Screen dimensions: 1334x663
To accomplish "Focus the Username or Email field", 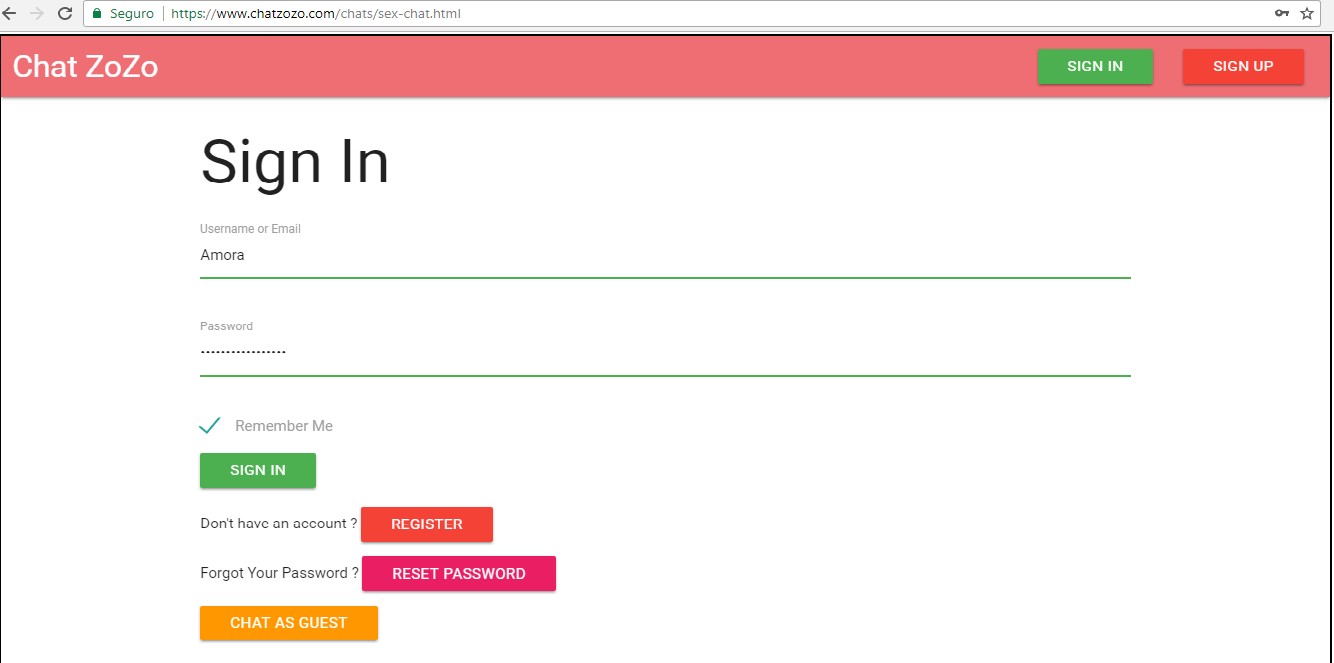I will 665,256.
